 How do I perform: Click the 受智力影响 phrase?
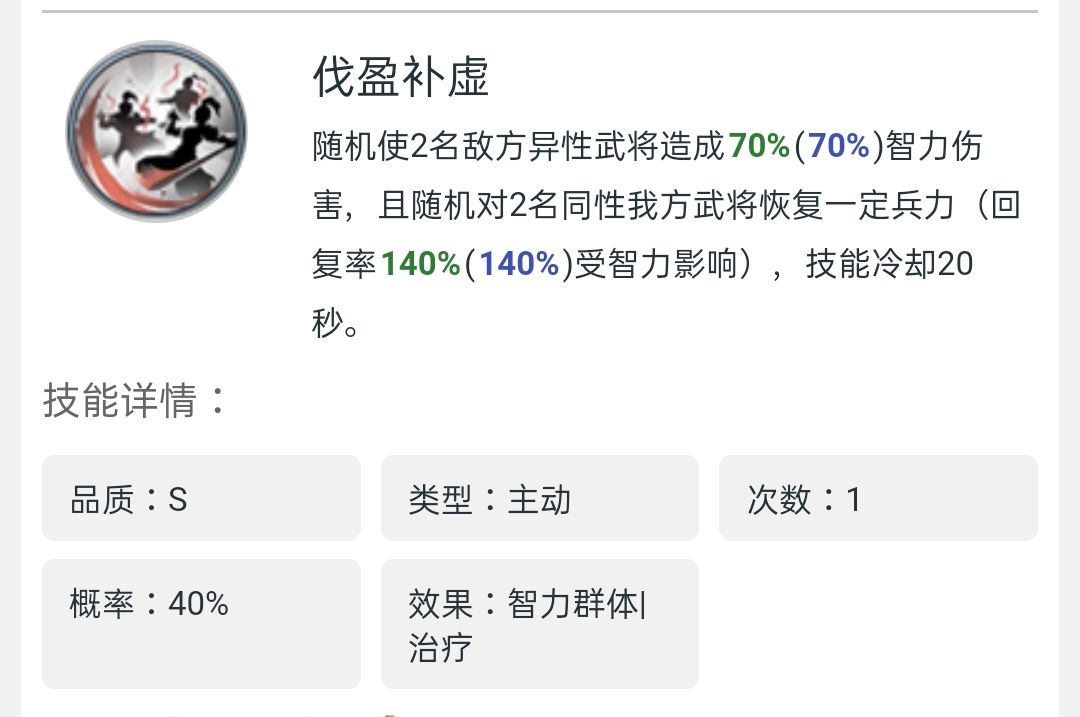pyautogui.click(x=655, y=264)
